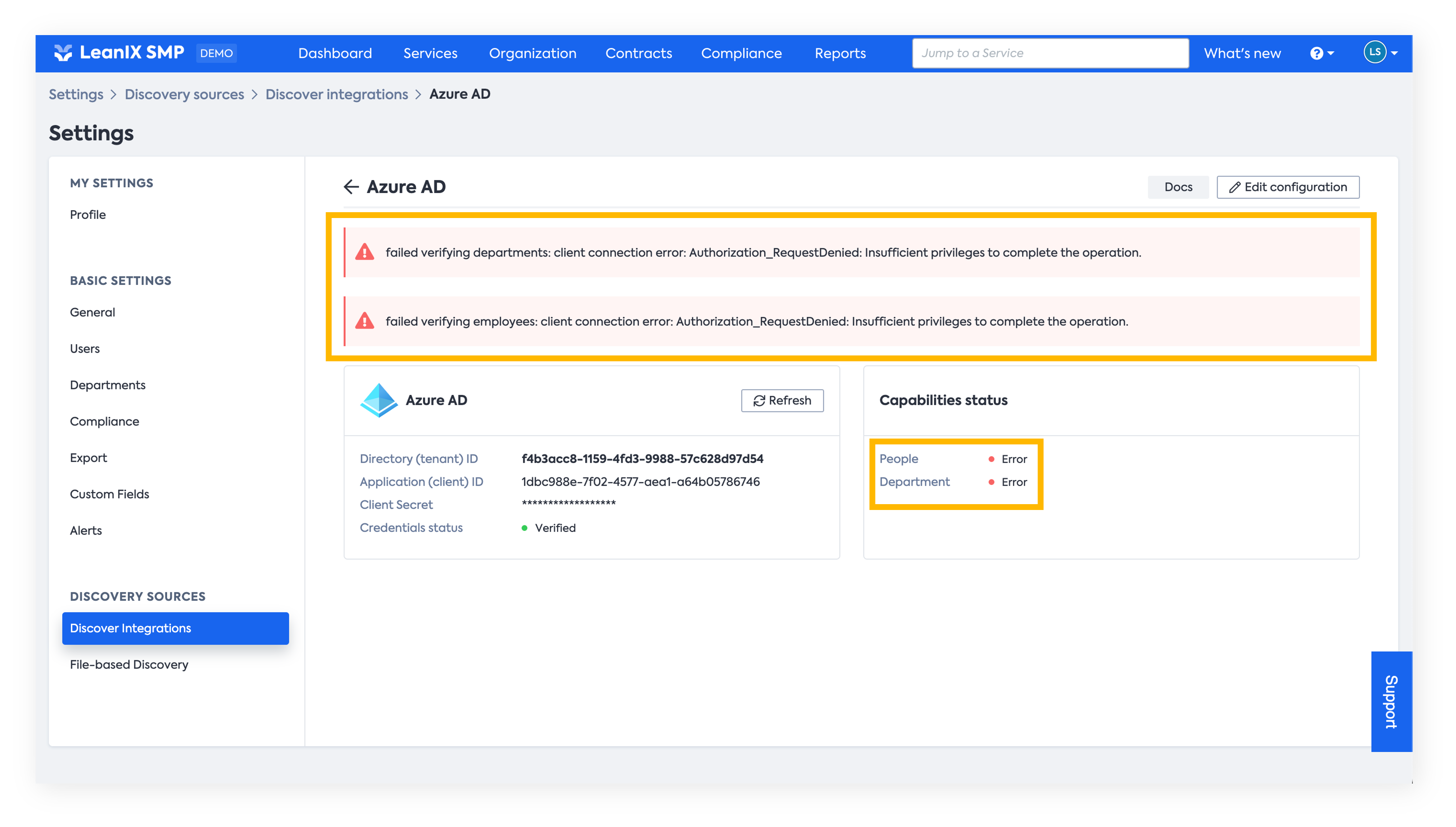This screenshot has height=827, width=1456.
Task: Click Edit configuration
Action: 1287,187
